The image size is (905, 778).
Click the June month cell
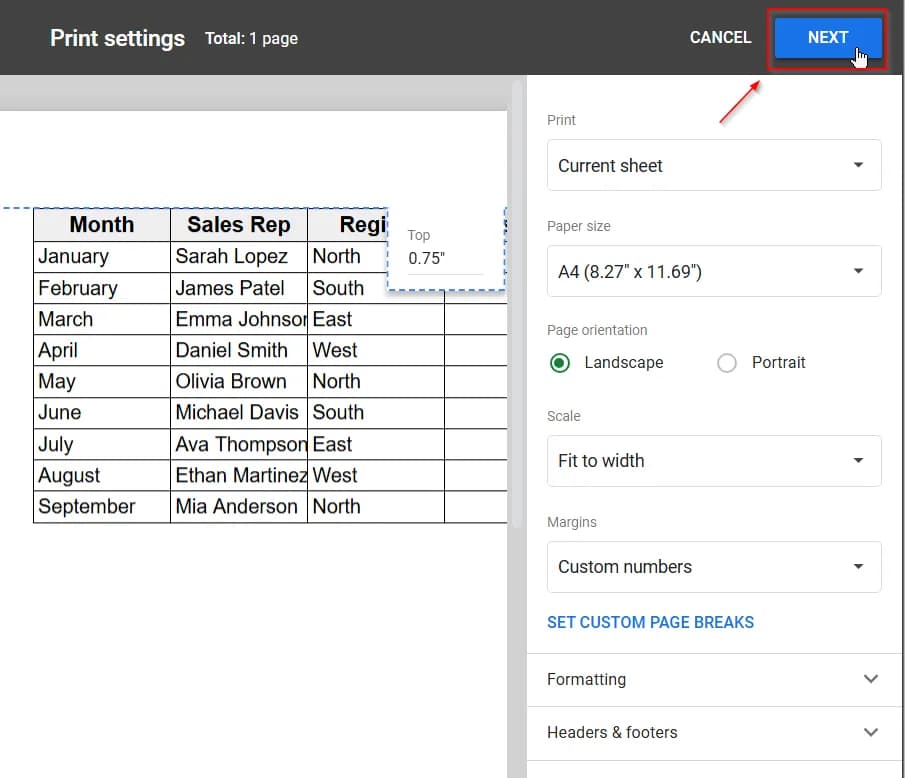click(102, 413)
